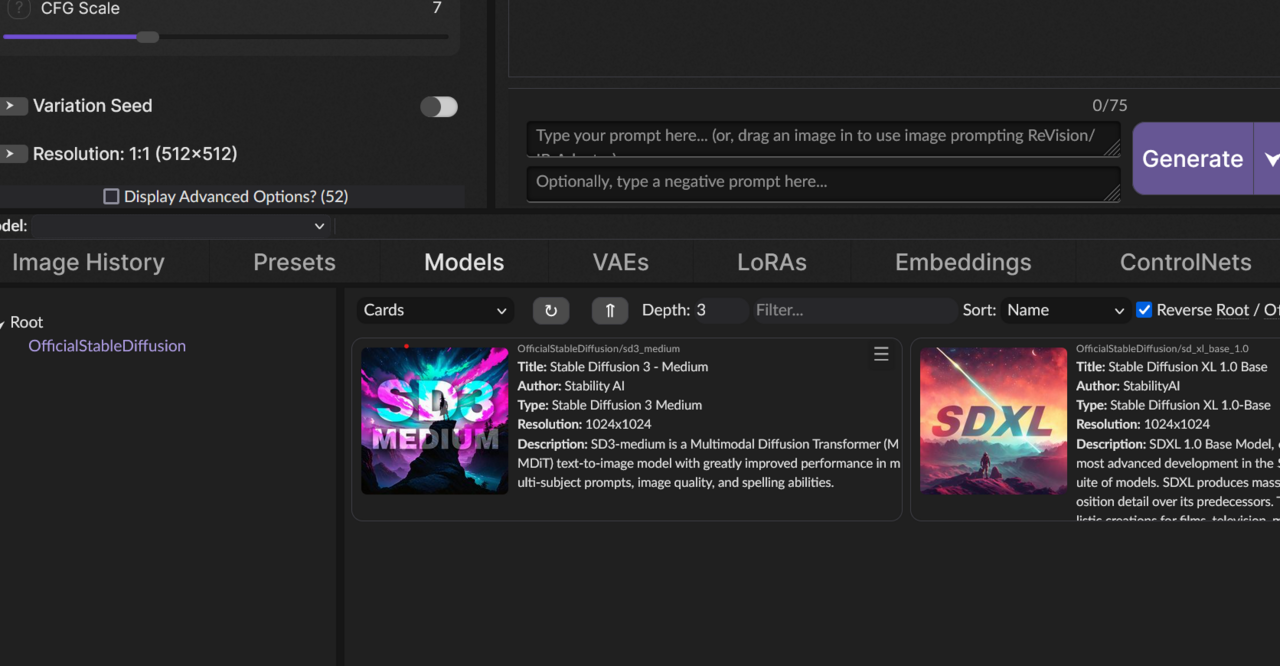Click the OfficialStableDiffusion/sd3_medium path text
Viewport: 1280px width, 666px height.
tap(598, 349)
